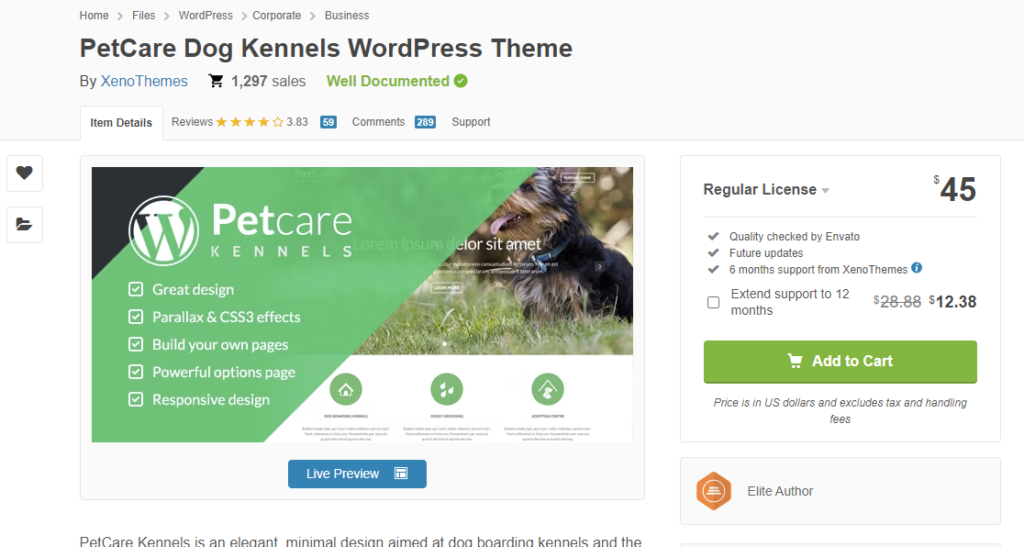This screenshot has height=547, width=1024.
Task: Open the Corporate breadcrumb category
Action: click(277, 15)
